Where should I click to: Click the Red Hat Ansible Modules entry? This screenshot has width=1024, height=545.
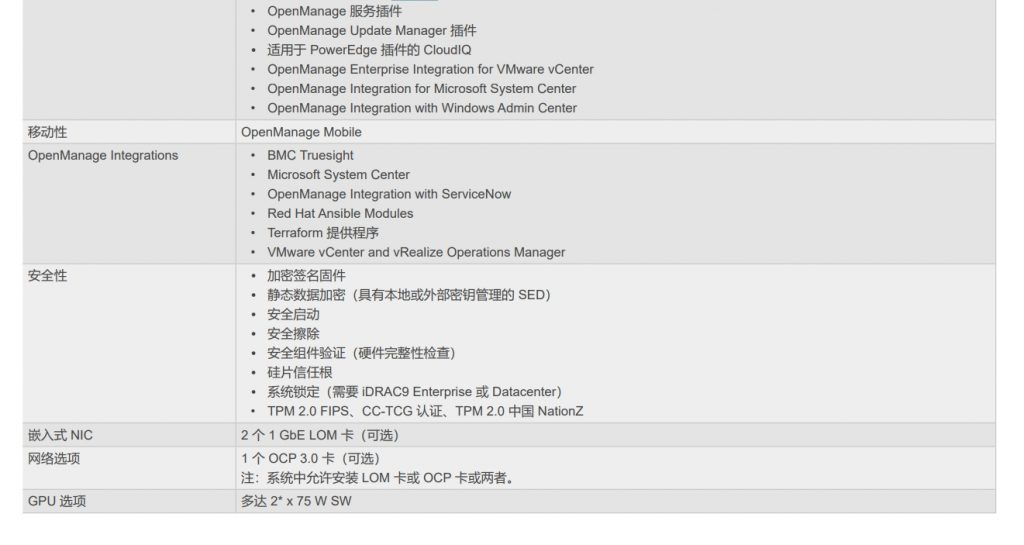tap(340, 213)
